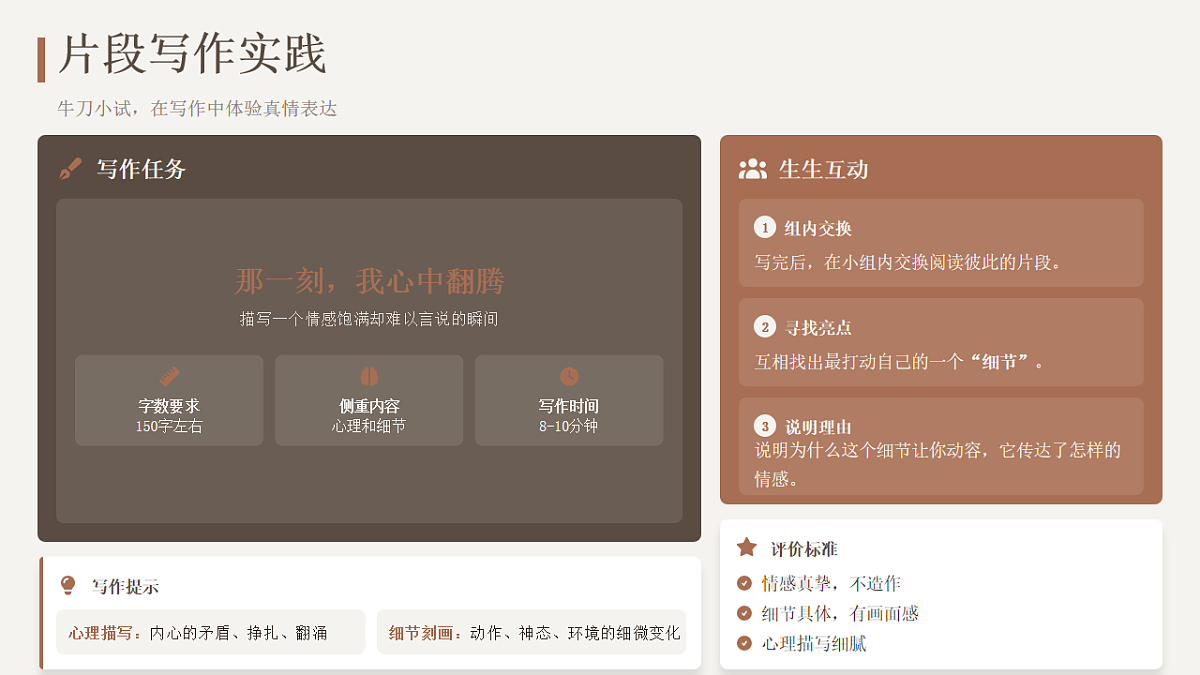Click the criterion 心理描写细腻

tap(814, 643)
